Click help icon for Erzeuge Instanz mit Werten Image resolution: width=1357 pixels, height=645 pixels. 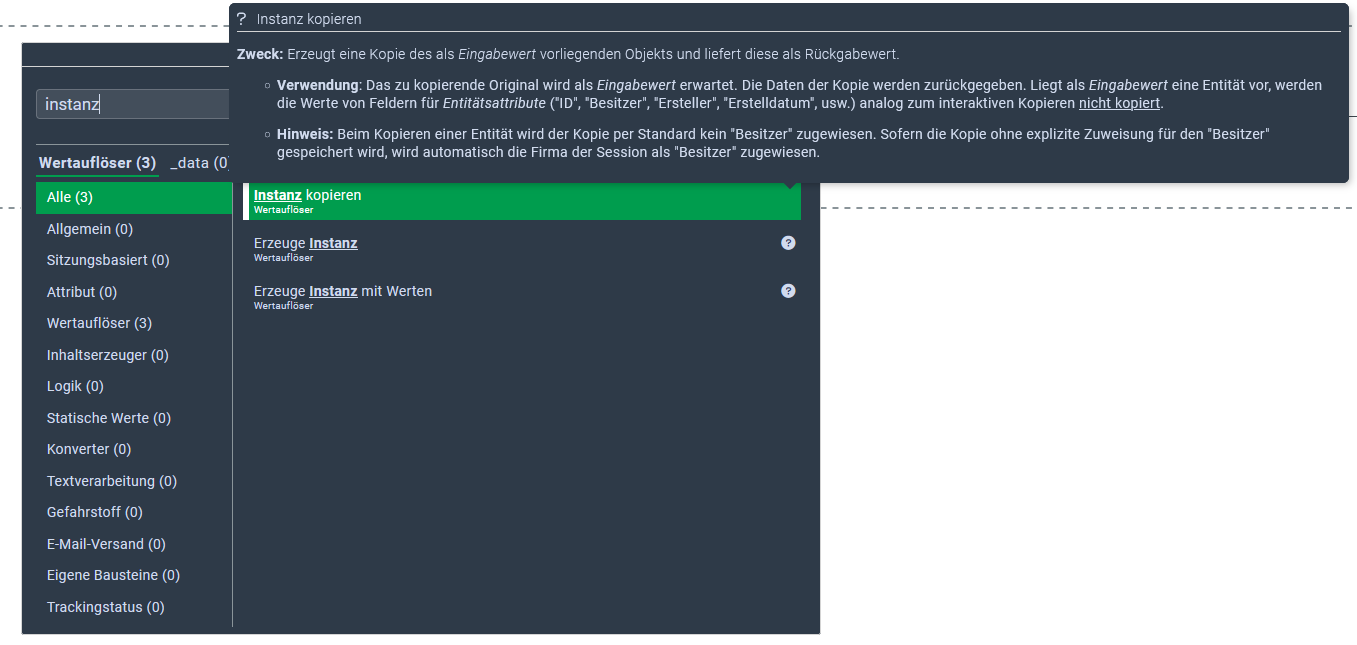pyautogui.click(x=788, y=291)
